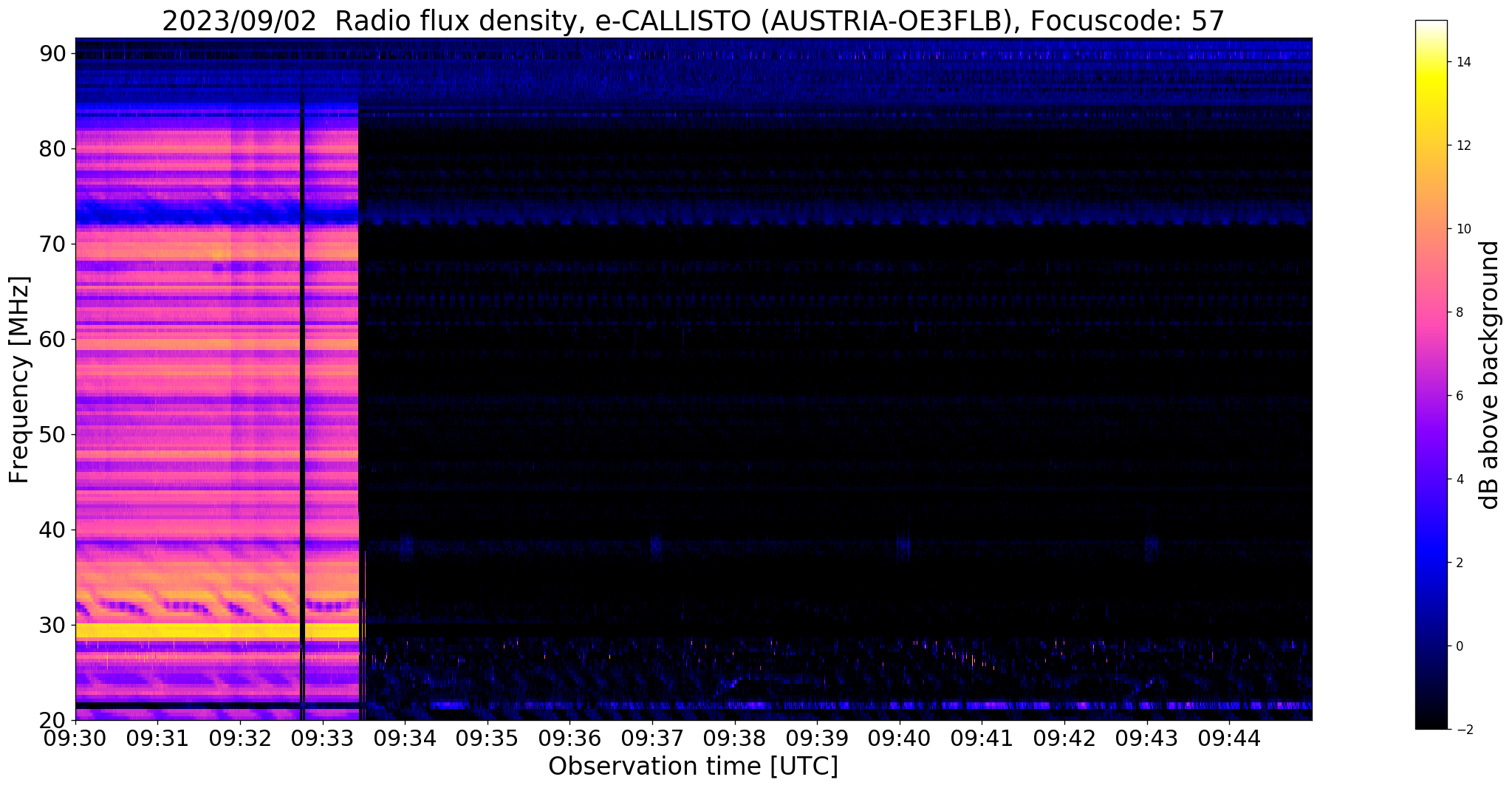Screen dimensions: 1512x788
Task: Click the 09:39 time tick label
Action: (x=818, y=737)
